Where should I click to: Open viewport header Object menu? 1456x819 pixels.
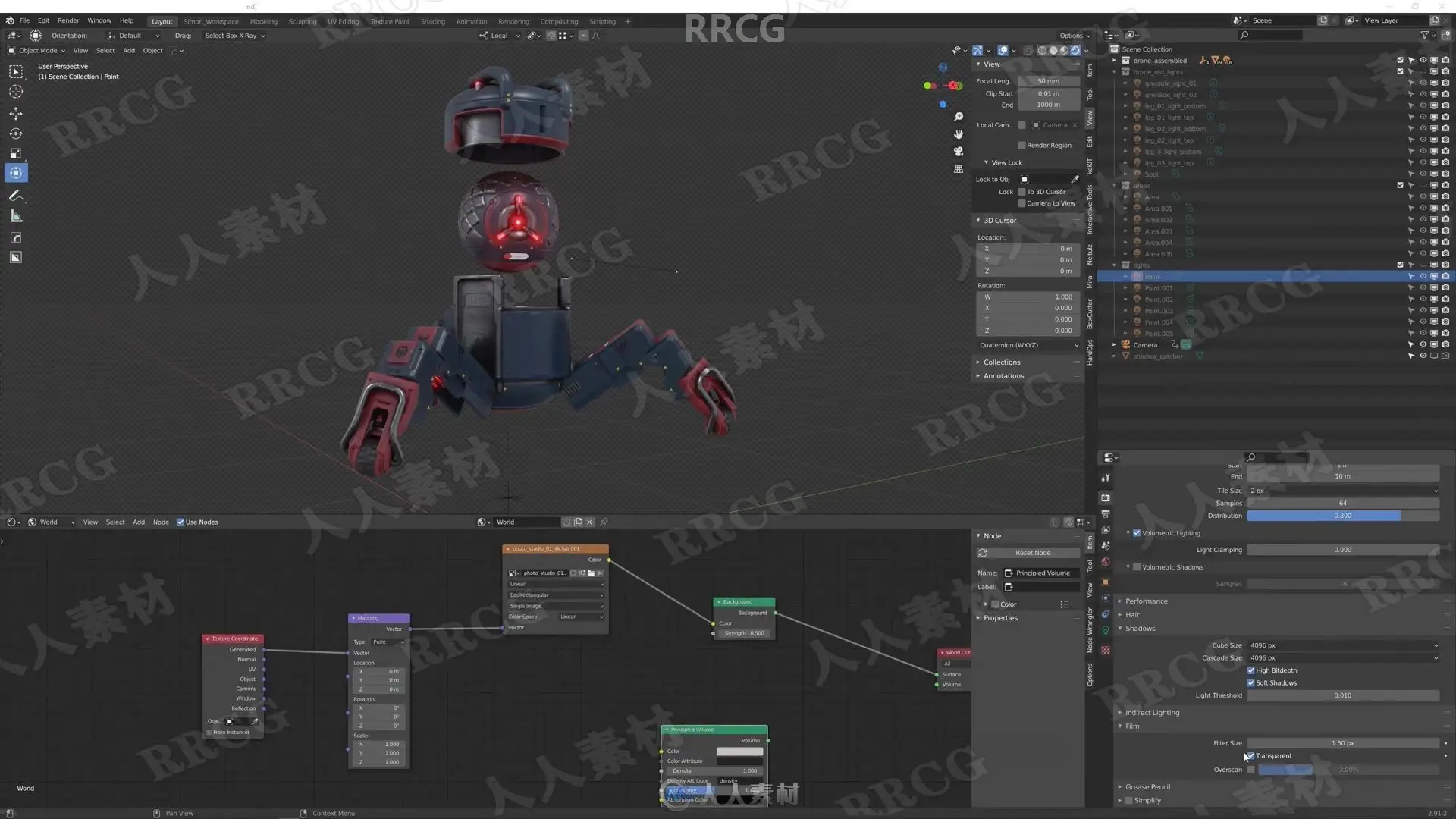pos(152,51)
